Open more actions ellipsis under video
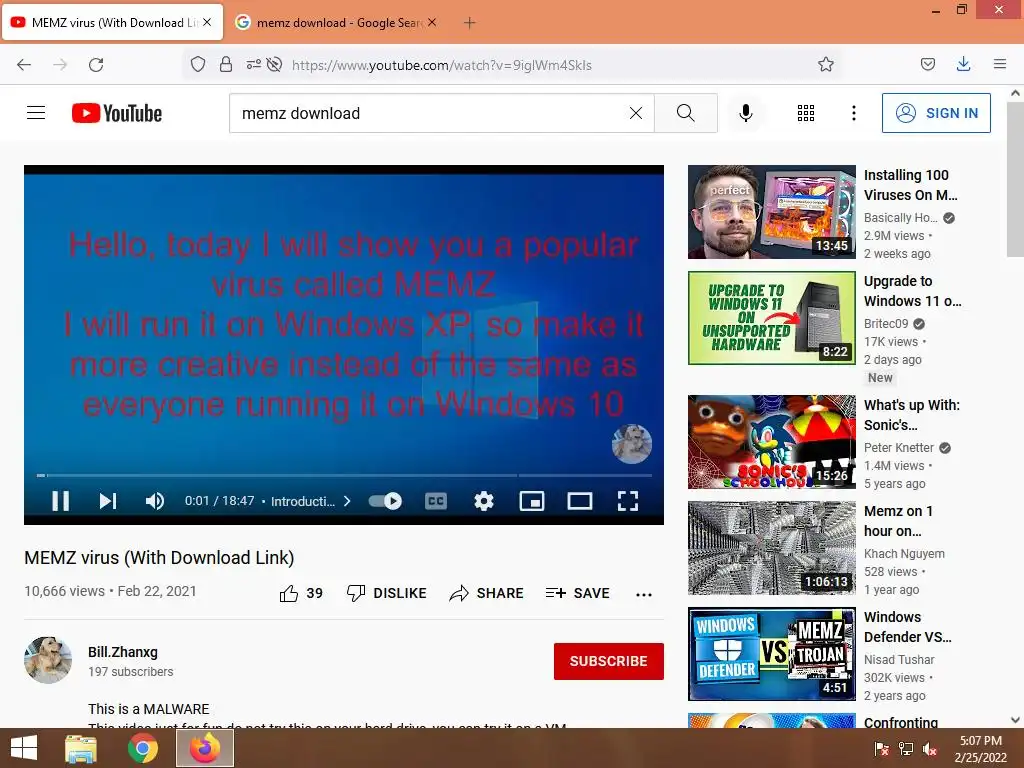 click(644, 594)
